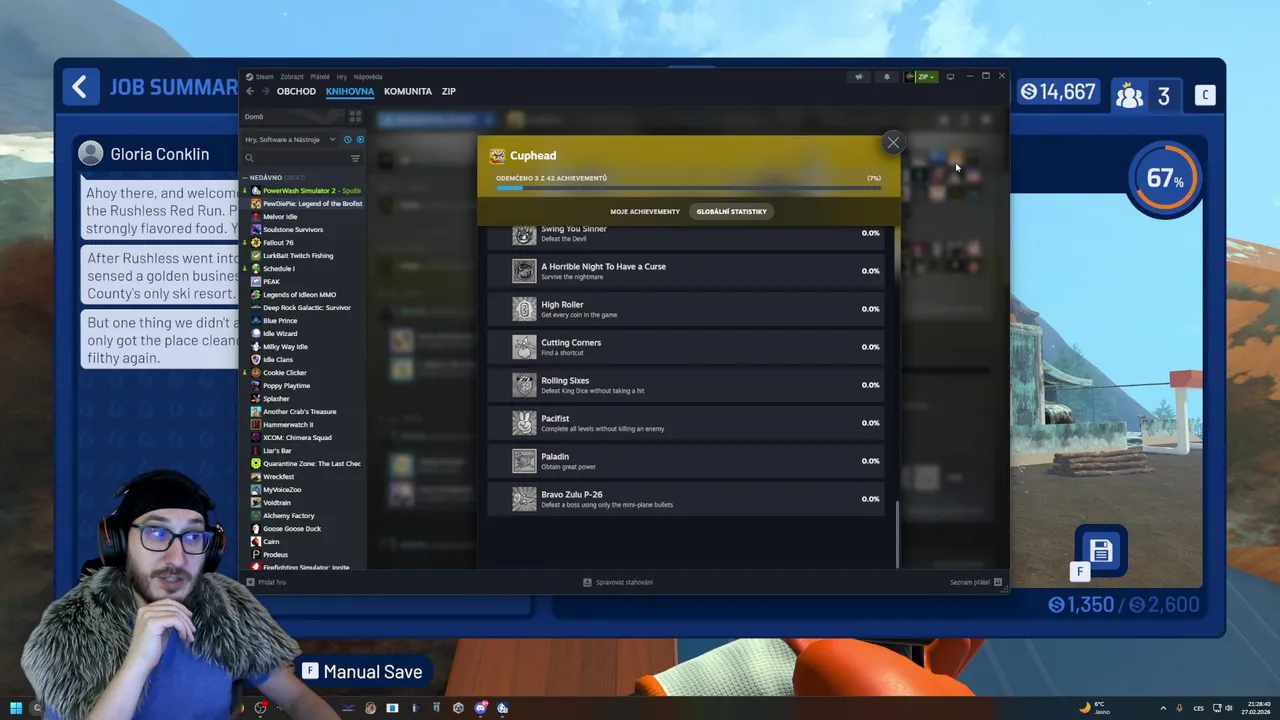Open the Nápověda menu
Viewport: 1280px width, 720px height.
pyautogui.click(x=368, y=77)
